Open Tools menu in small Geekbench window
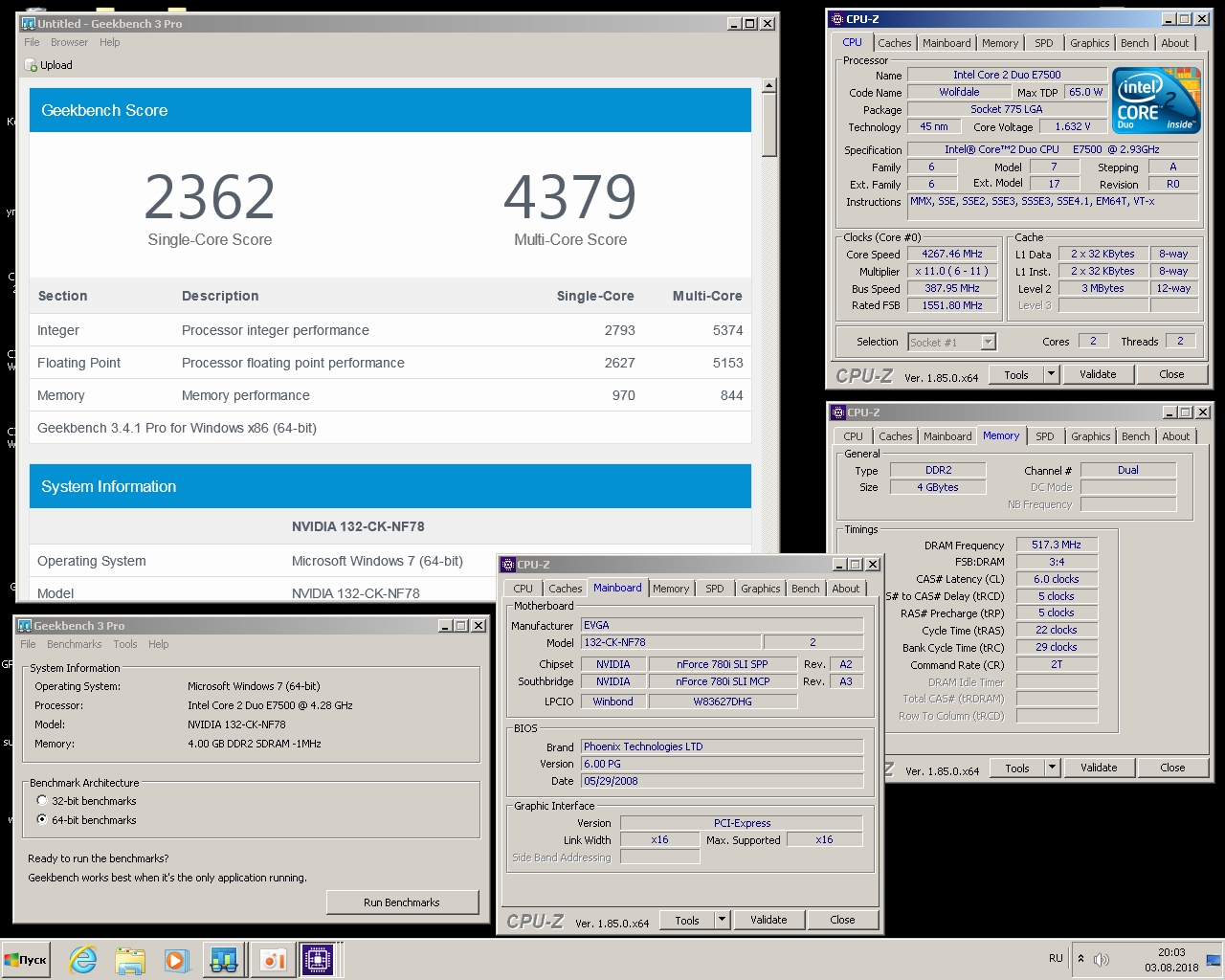Screen dimensions: 1225x980 coord(125,644)
